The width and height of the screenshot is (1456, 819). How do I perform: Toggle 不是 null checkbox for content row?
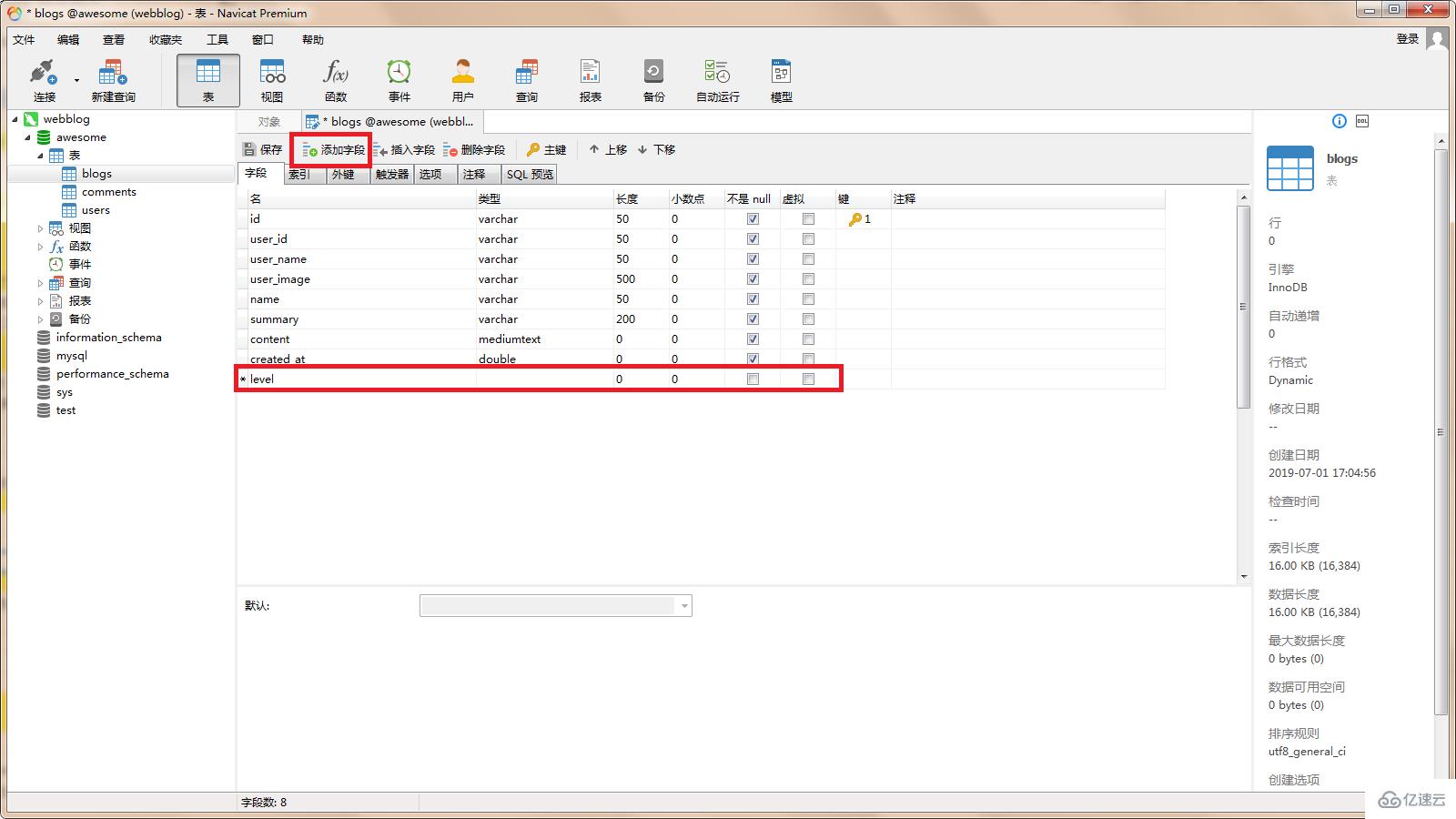pyautogui.click(x=753, y=339)
